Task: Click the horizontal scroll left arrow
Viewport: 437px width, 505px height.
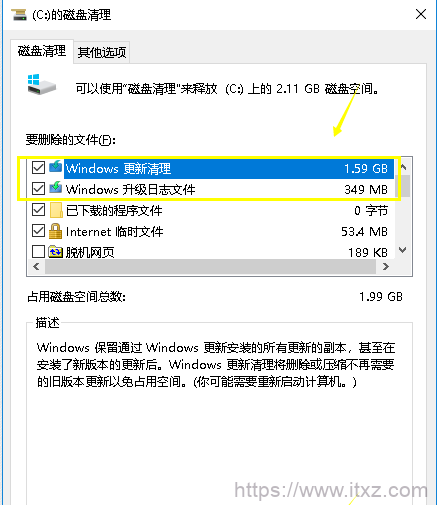Action: [x=36, y=266]
